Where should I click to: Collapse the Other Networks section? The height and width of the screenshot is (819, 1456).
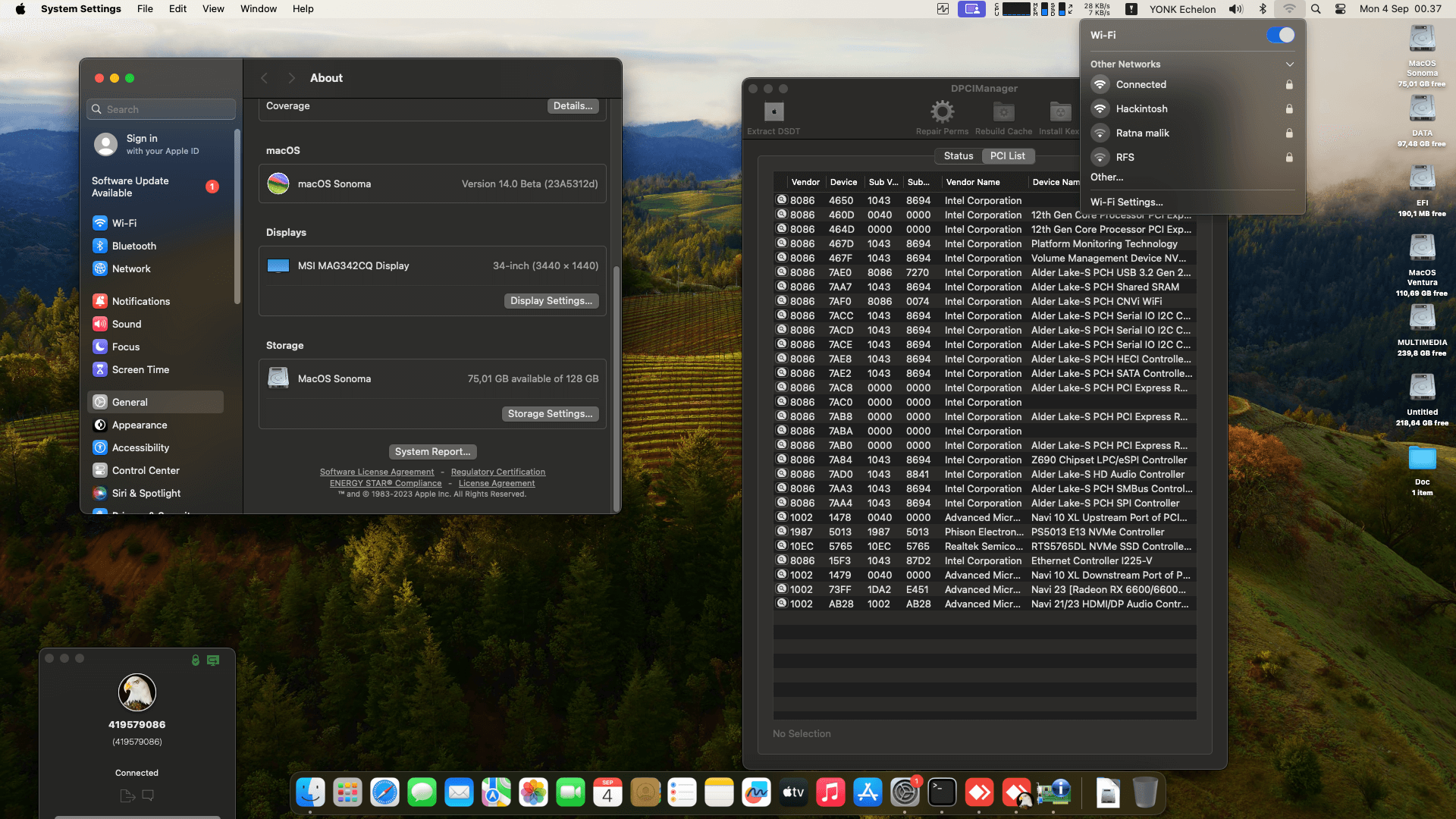coord(1289,64)
